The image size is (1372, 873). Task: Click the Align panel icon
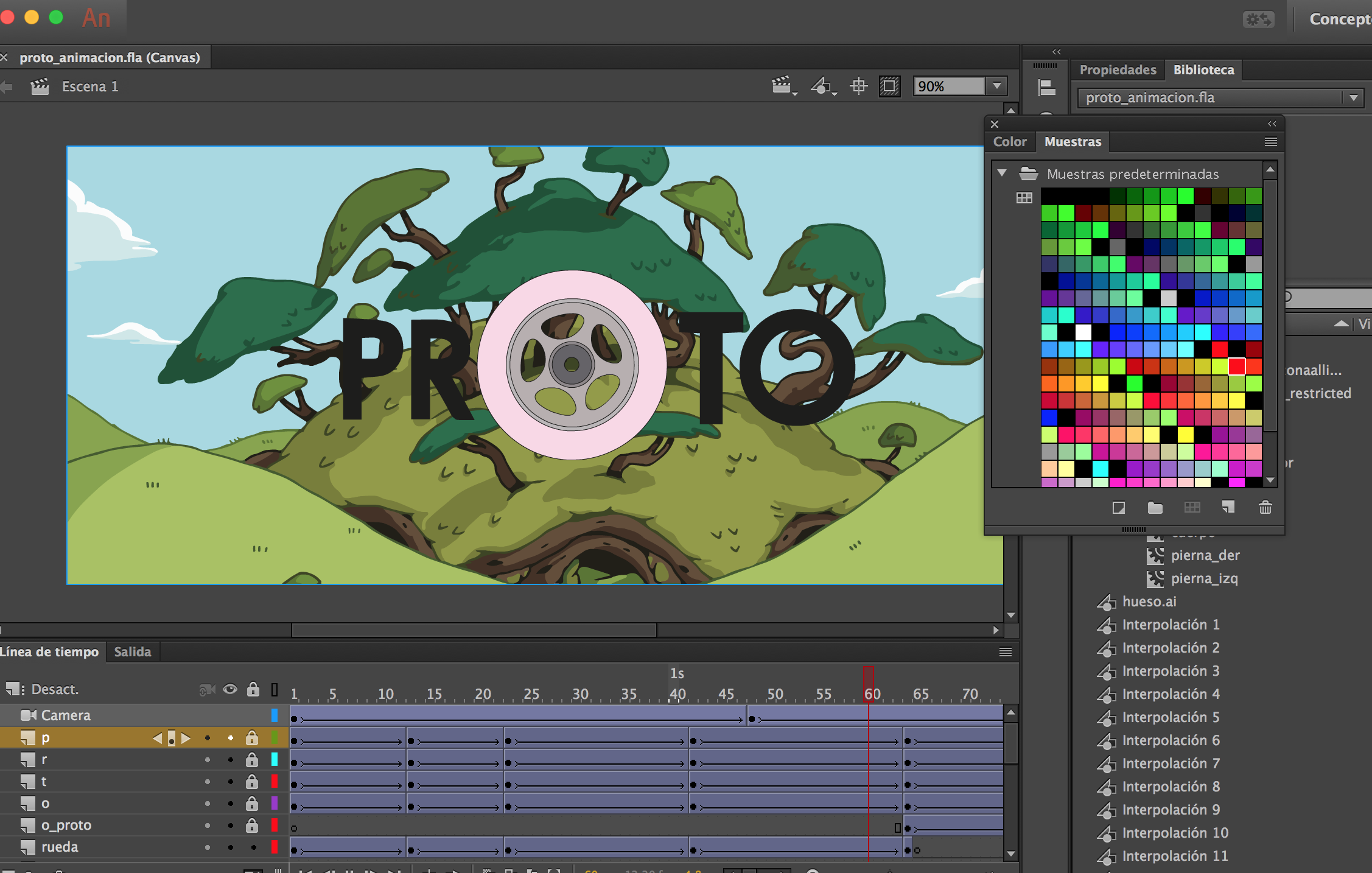(x=1046, y=88)
